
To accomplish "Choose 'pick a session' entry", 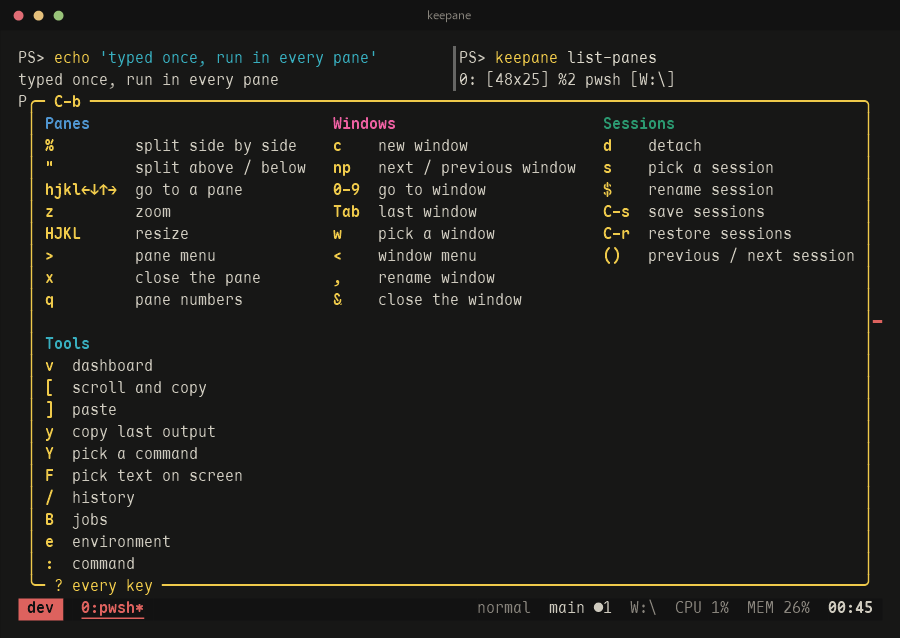I will (711, 168).
